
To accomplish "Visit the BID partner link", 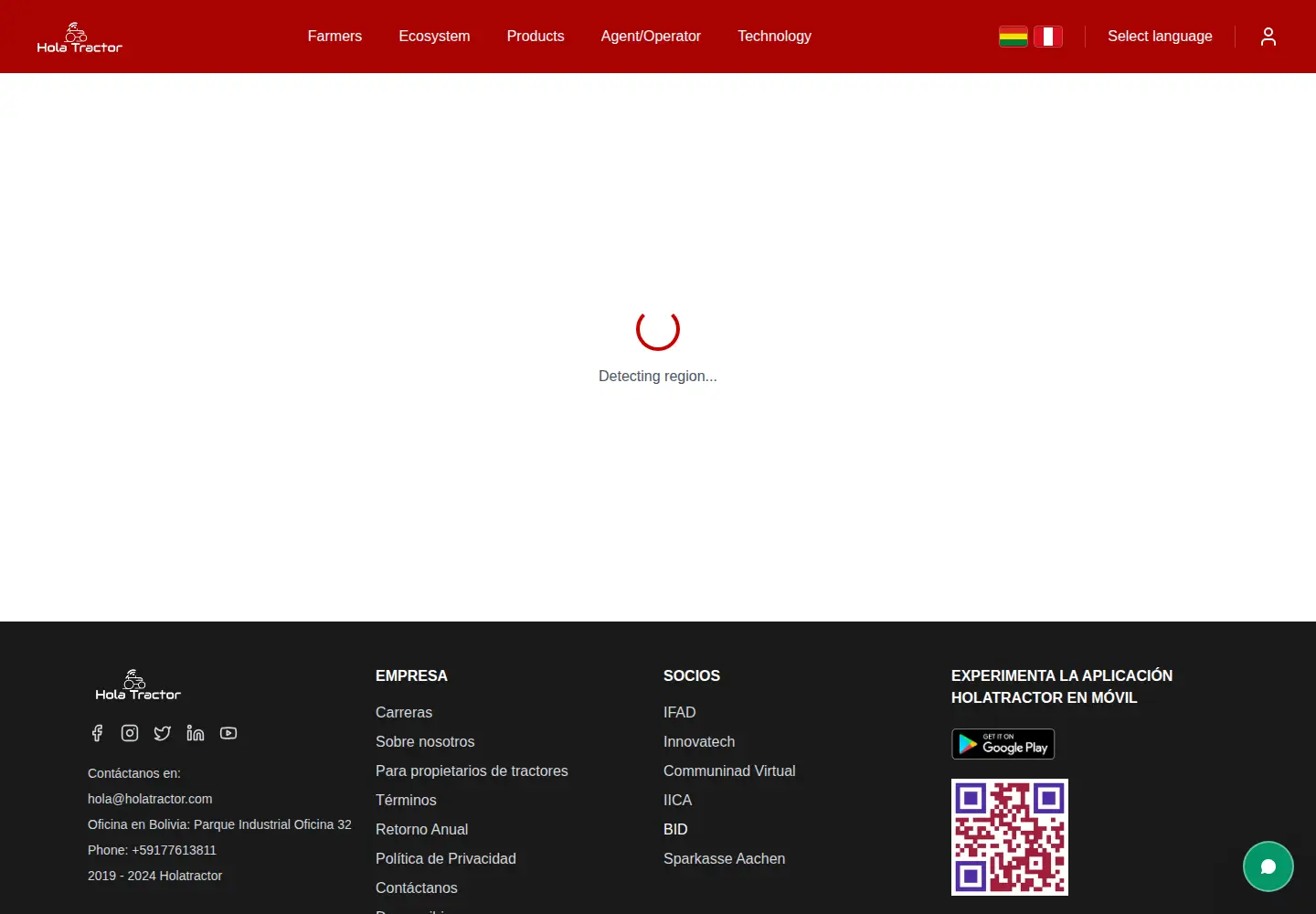I will 675,829.
